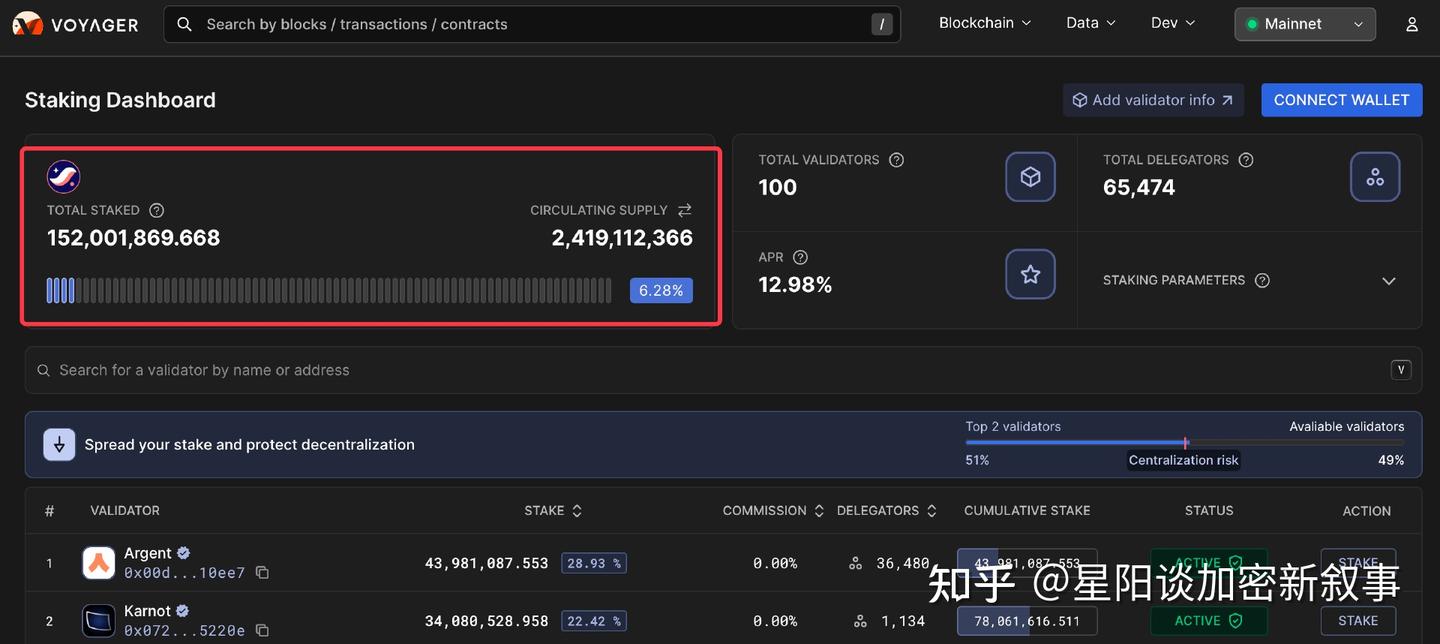Expand the Staking Parameters section
Image resolution: width=1440 pixels, height=644 pixels.
click(1388, 281)
